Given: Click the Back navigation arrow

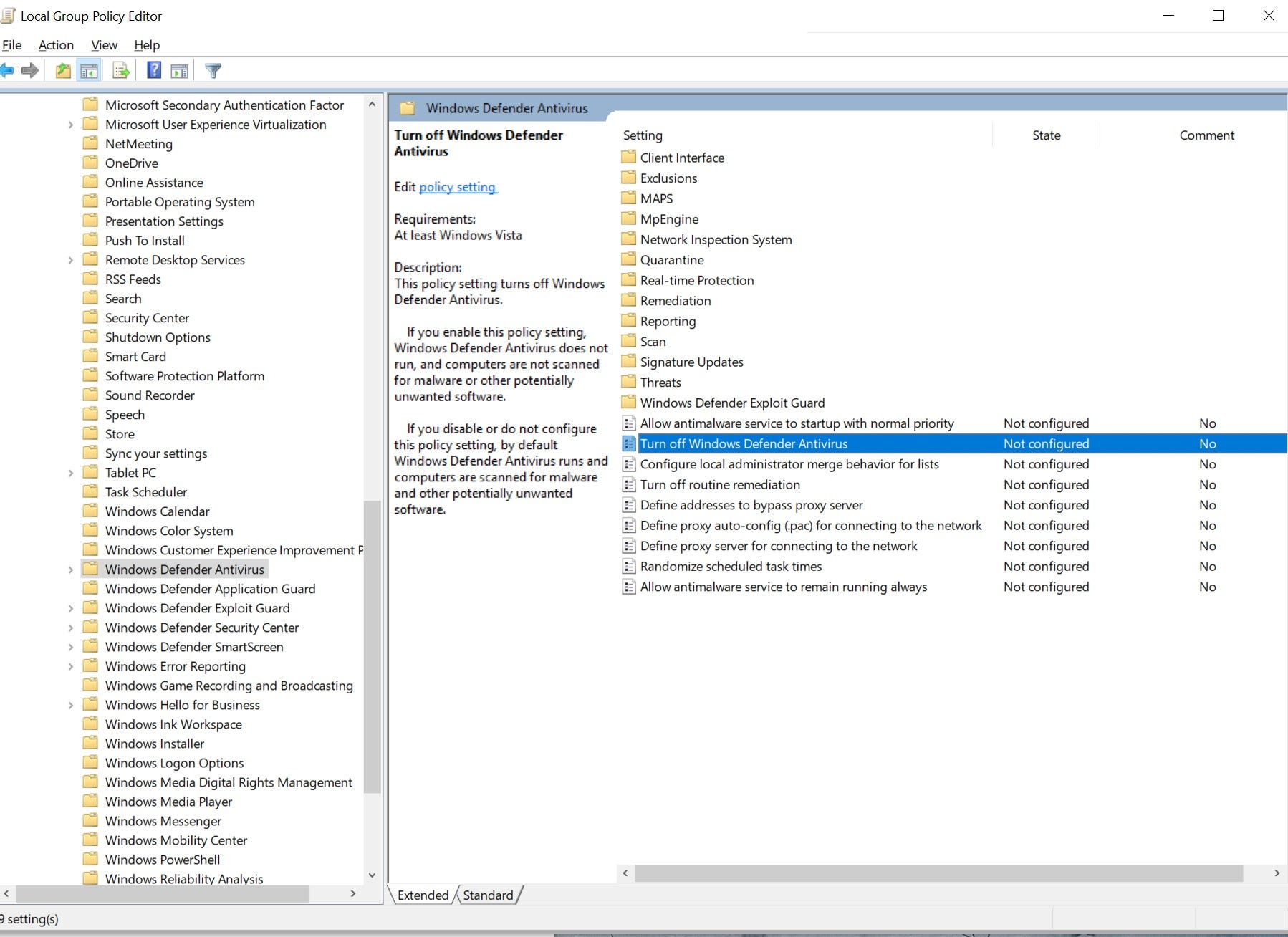Looking at the screenshot, I should pos(9,69).
